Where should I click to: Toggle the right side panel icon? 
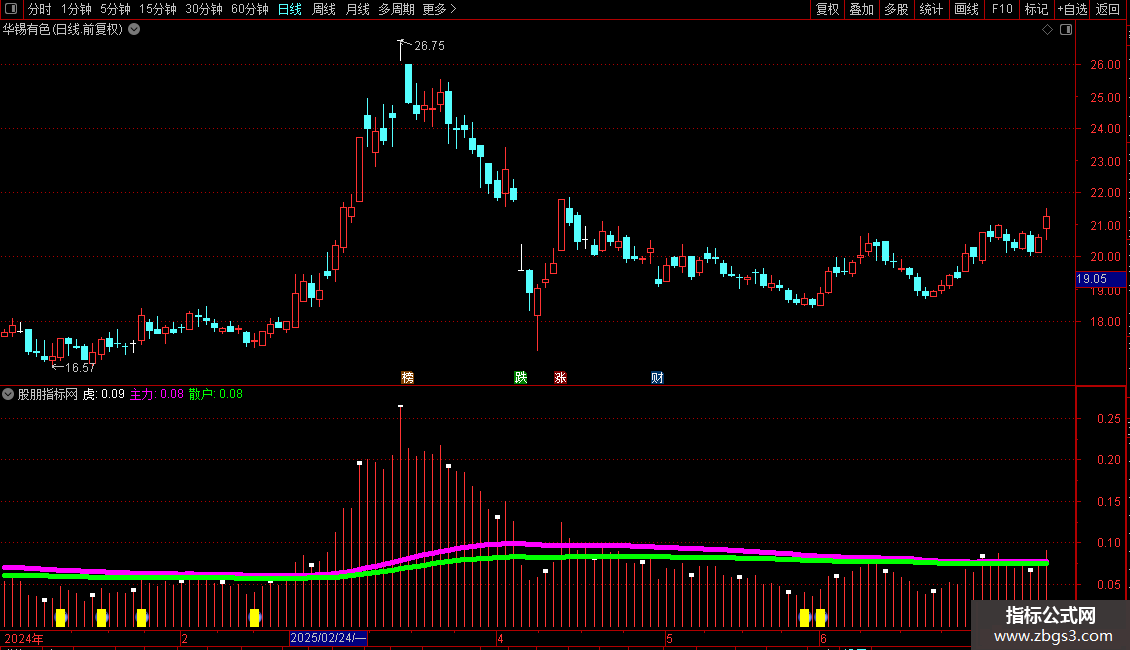tap(1066, 30)
